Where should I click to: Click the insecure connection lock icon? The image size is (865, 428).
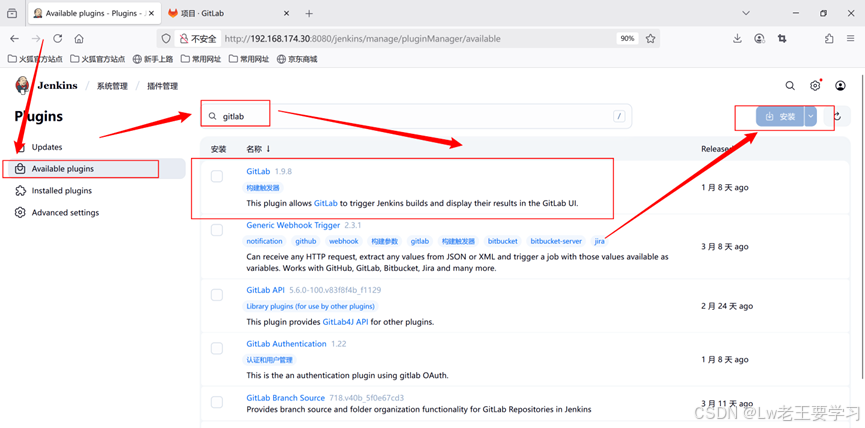pos(184,39)
